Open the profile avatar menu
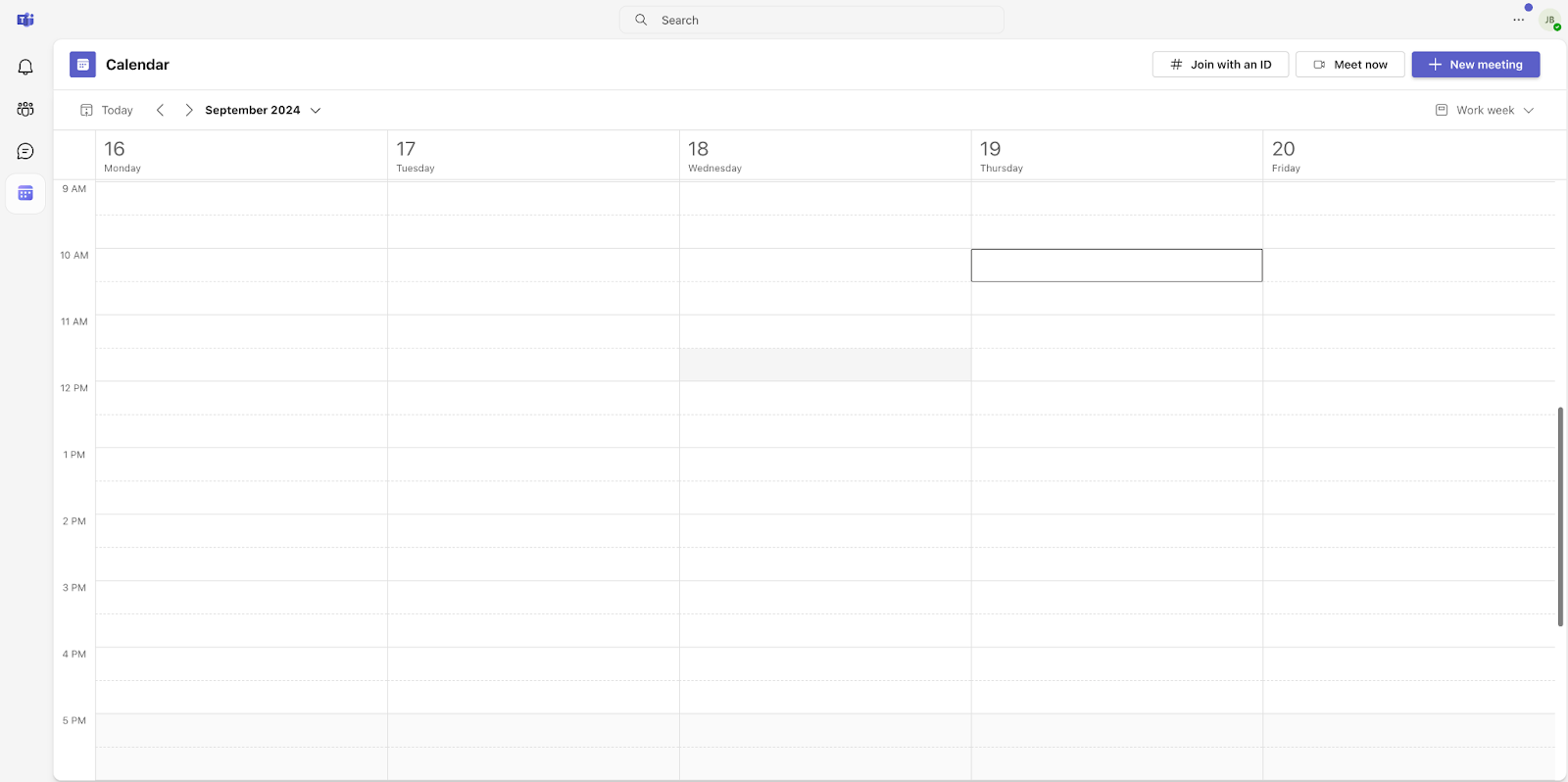 1549,20
